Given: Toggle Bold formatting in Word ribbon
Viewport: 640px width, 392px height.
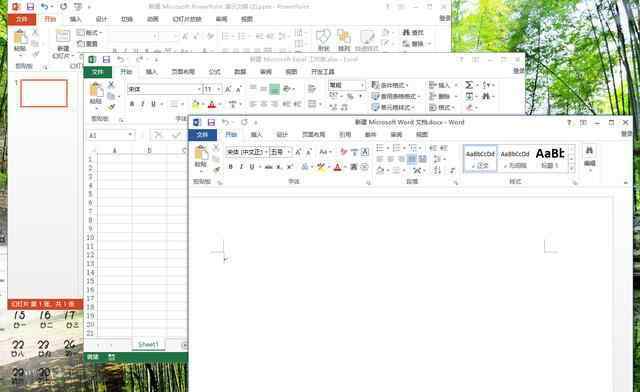Looking at the screenshot, I should tap(231, 167).
